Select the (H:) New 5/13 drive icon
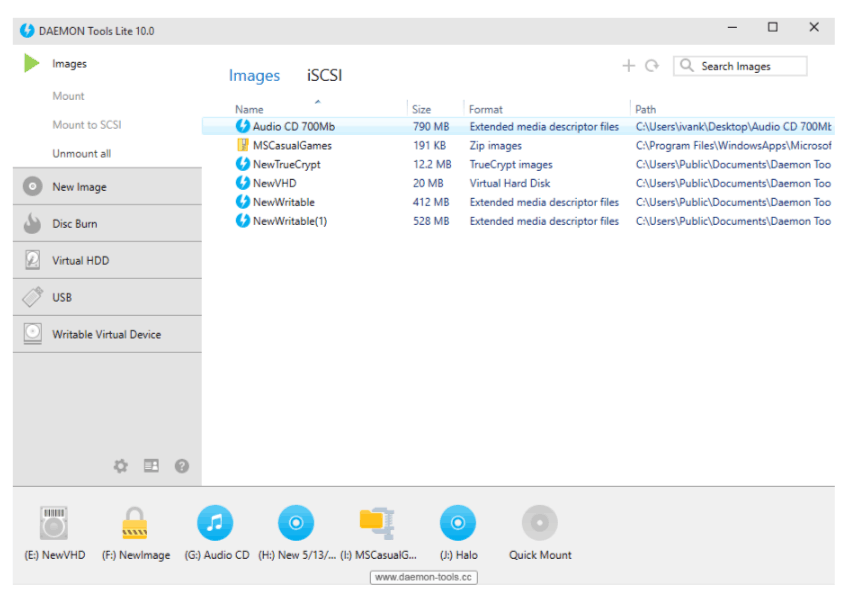Viewport: 852px width, 590px height. pos(296,523)
